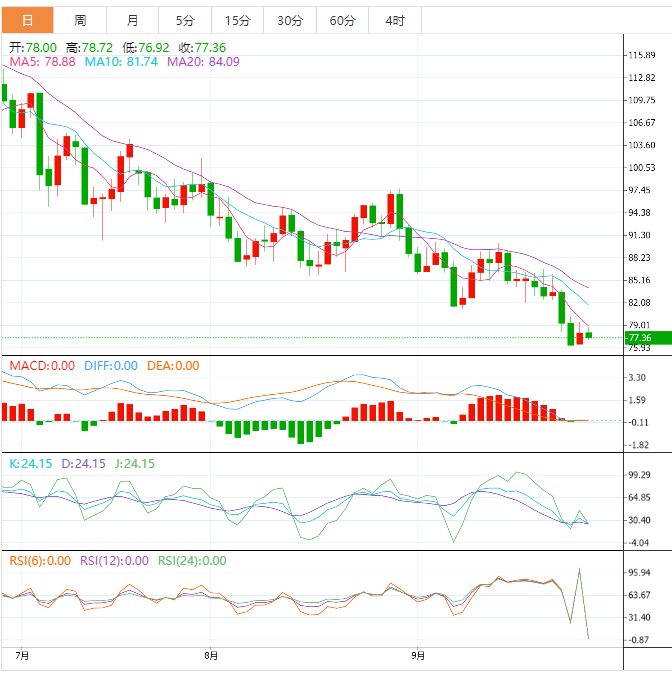Click the MACD:0.00 indicator label

(42, 366)
